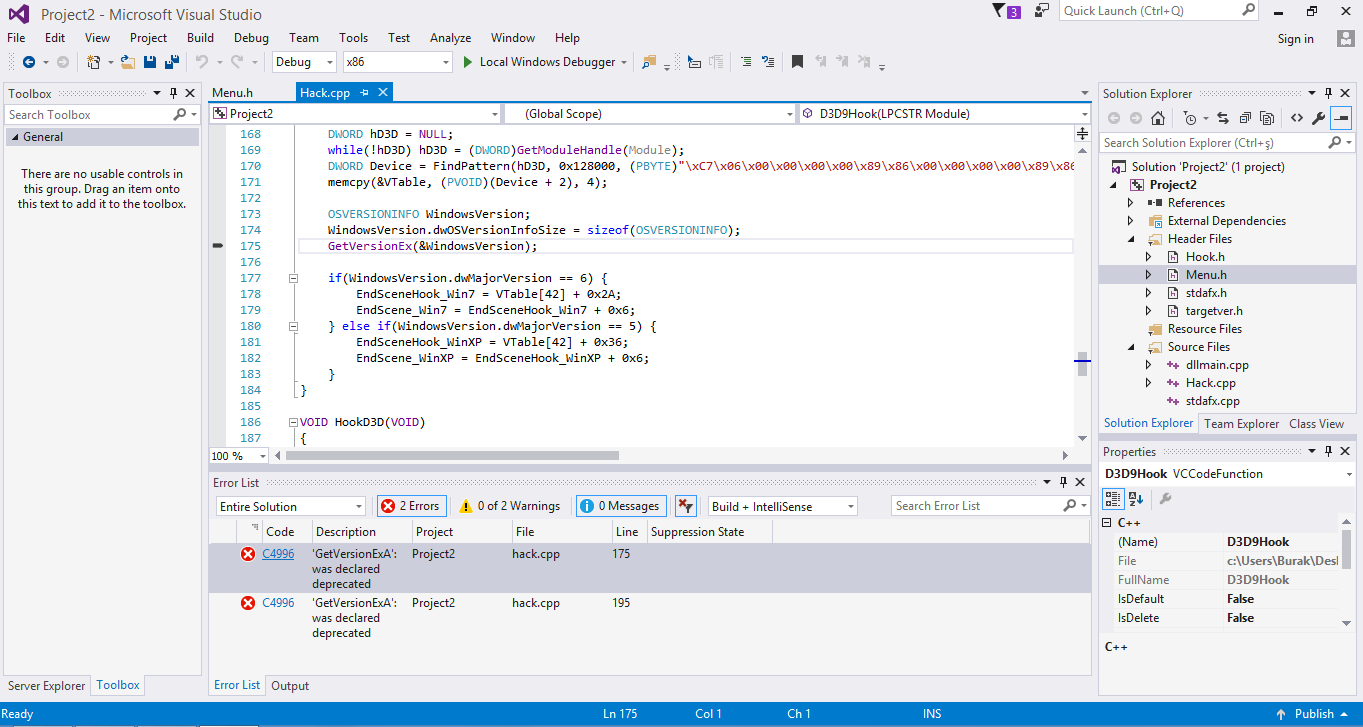Open the D3D9Hook member dropdown above the editor
This screenshot has height=727, width=1363.
click(946, 114)
